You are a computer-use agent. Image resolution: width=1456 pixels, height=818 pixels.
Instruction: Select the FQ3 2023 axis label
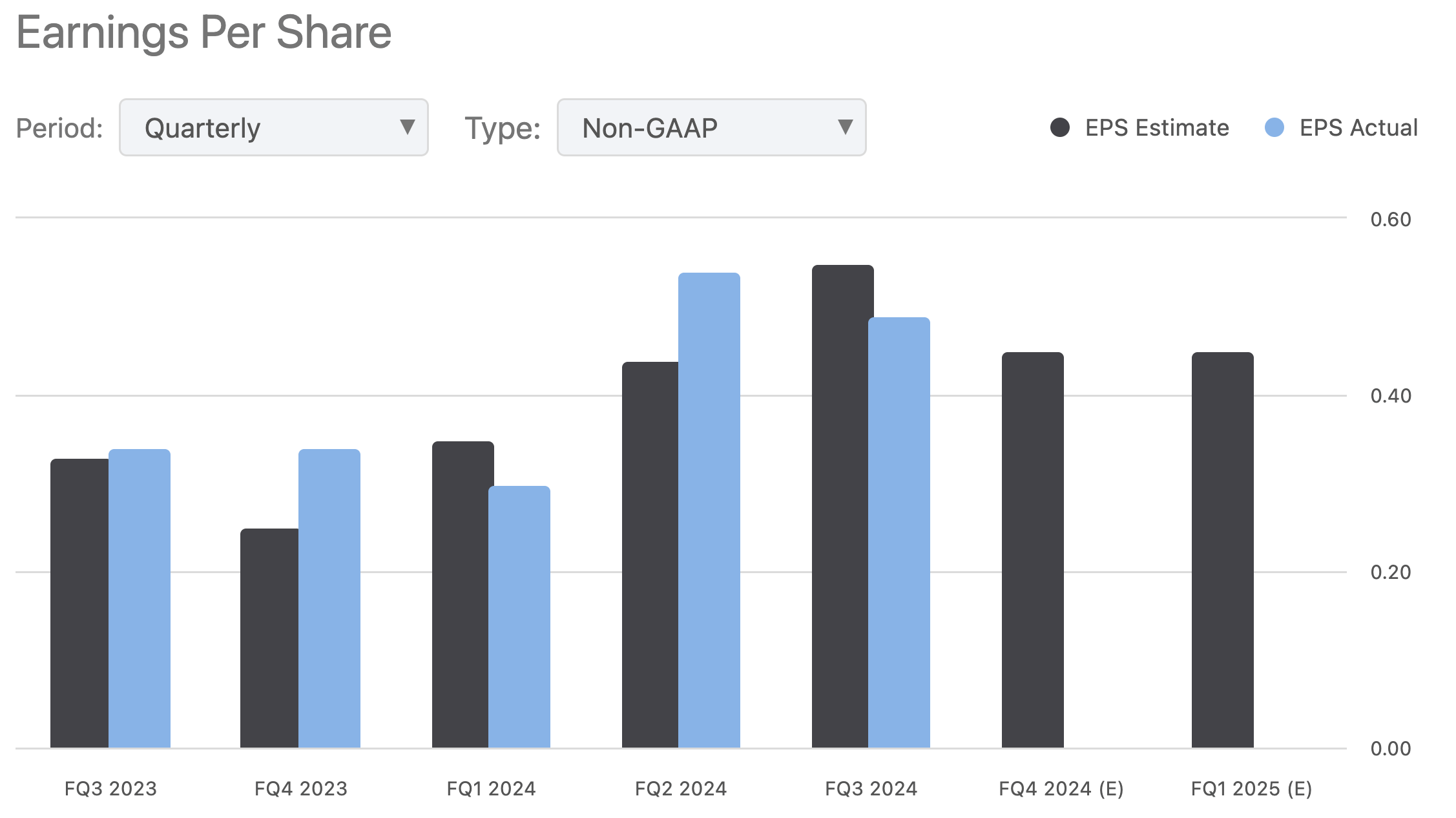(x=110, y=788)
